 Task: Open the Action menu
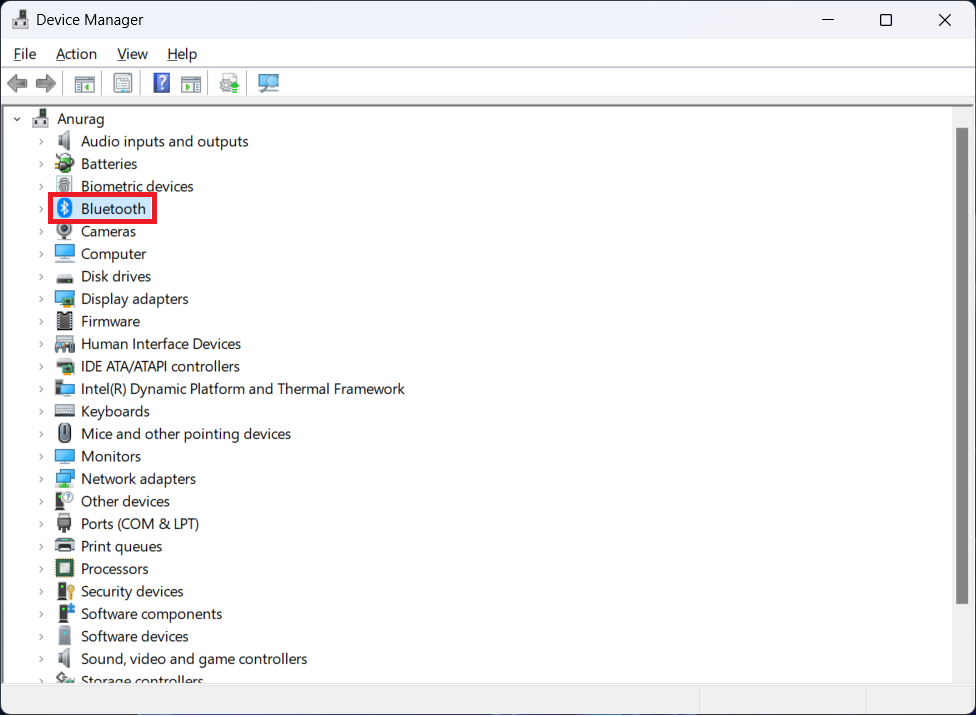[76, 54]
